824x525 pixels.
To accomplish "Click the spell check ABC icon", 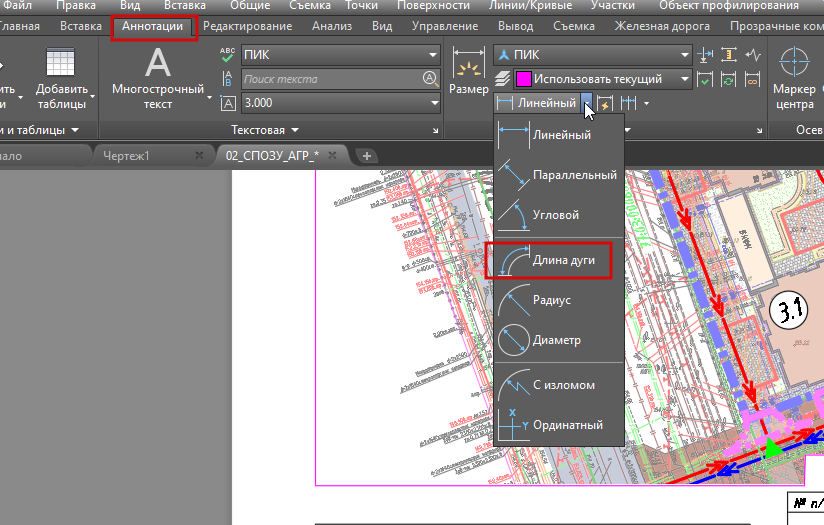I will click(x=228, y=55).
